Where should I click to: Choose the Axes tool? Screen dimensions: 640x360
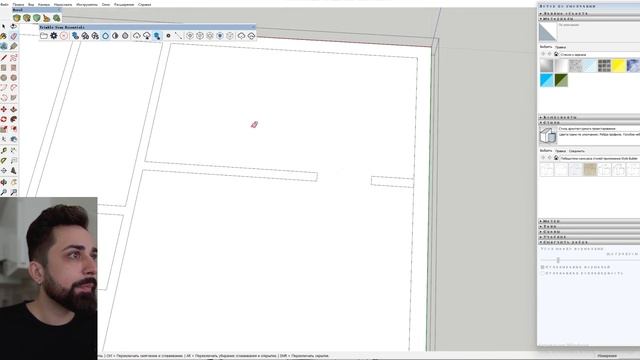click(x=4, y=170)
